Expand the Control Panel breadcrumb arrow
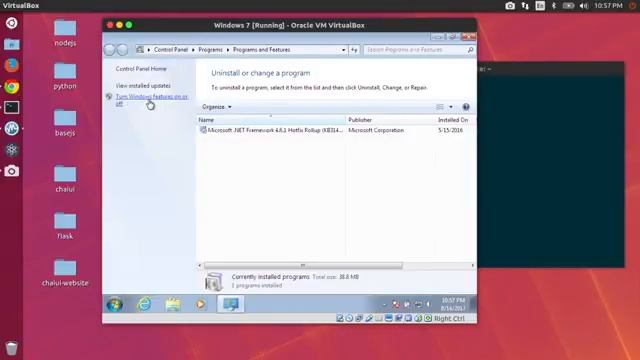Screen dimensions: 640x360 pos(193,50)
